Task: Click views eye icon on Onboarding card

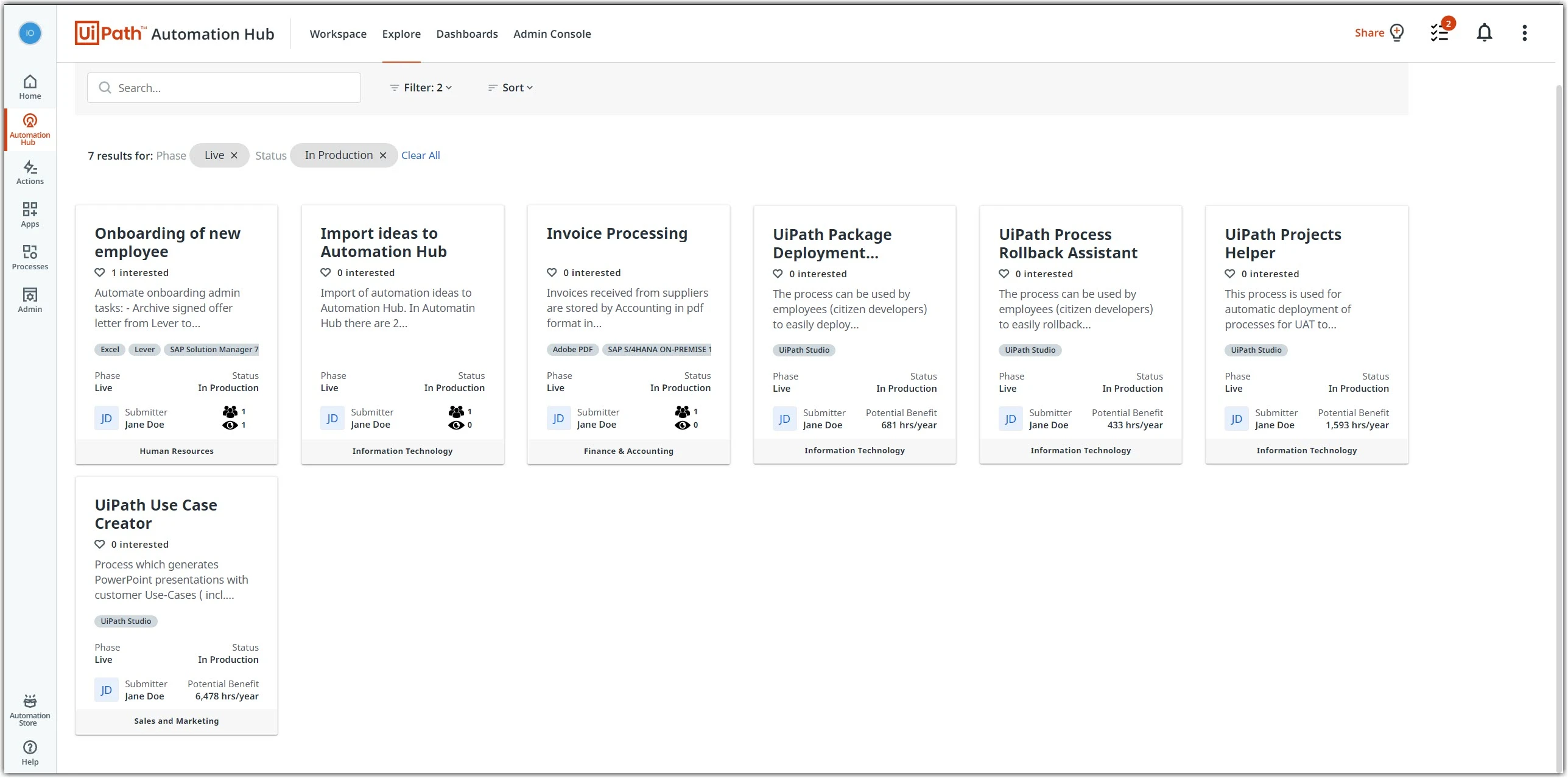Action: pyautogui.click(x=230, y=425)
